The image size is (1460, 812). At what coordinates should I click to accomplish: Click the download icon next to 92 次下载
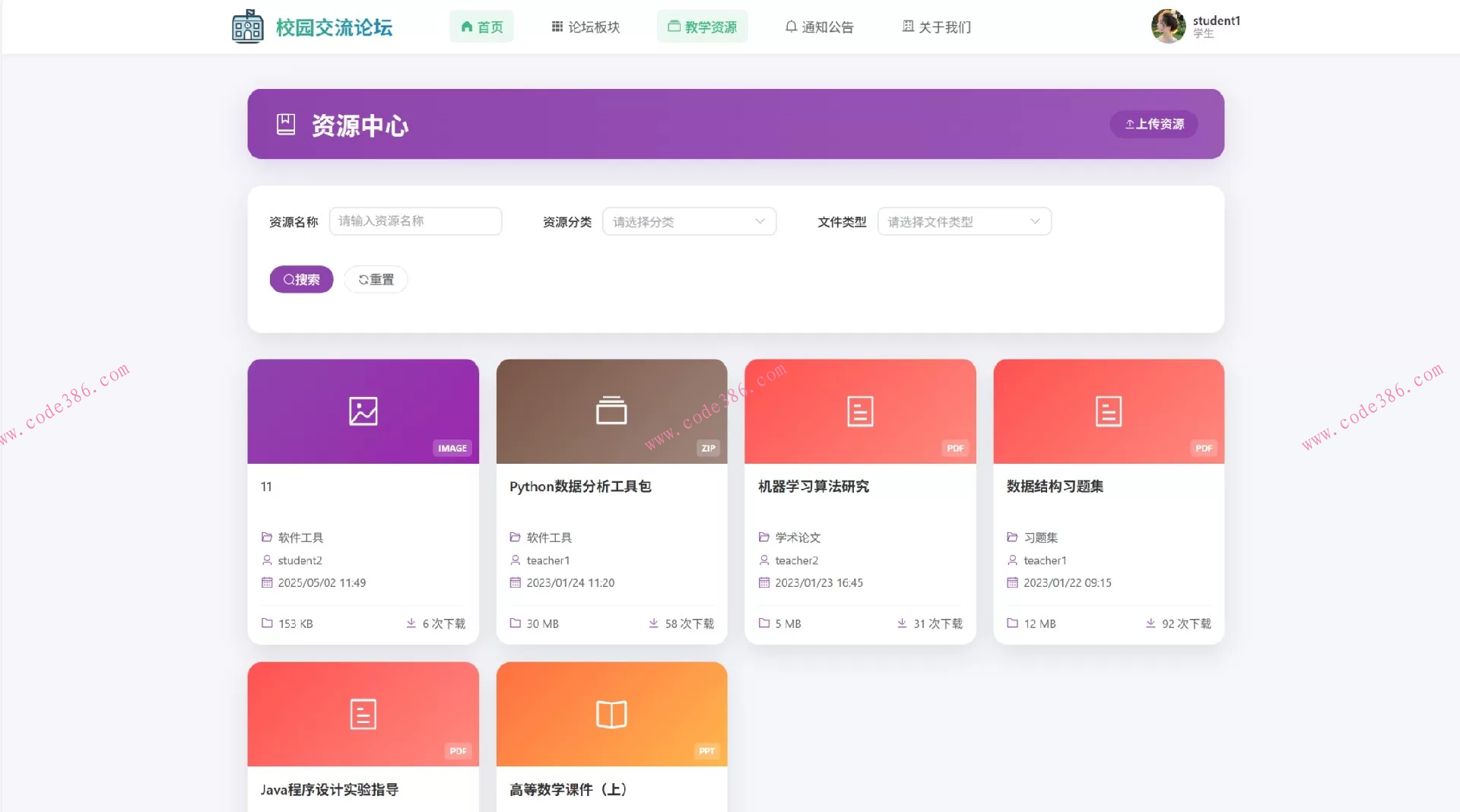point(1150,623)
